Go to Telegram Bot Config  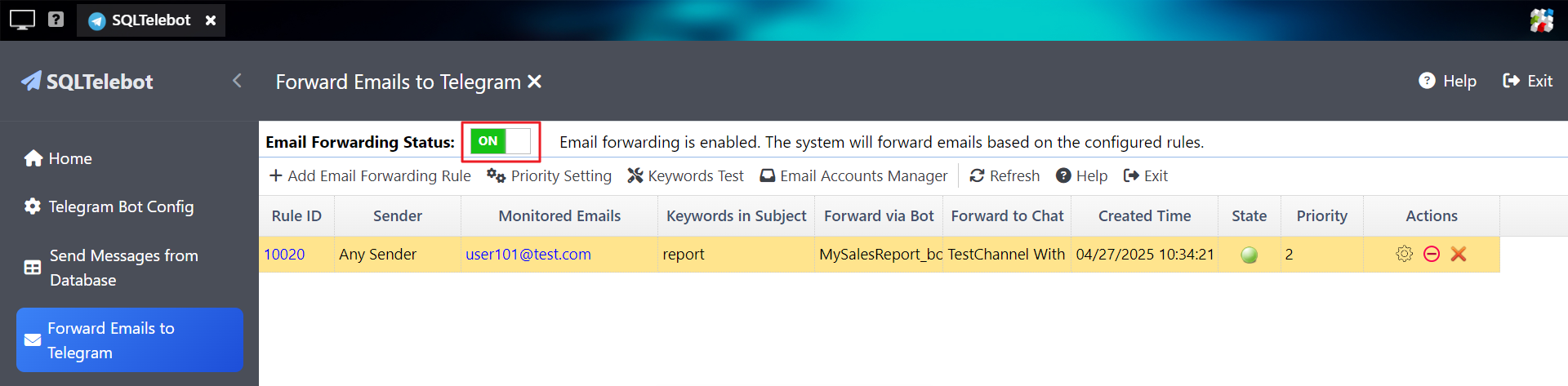click(x=109, y=206)
